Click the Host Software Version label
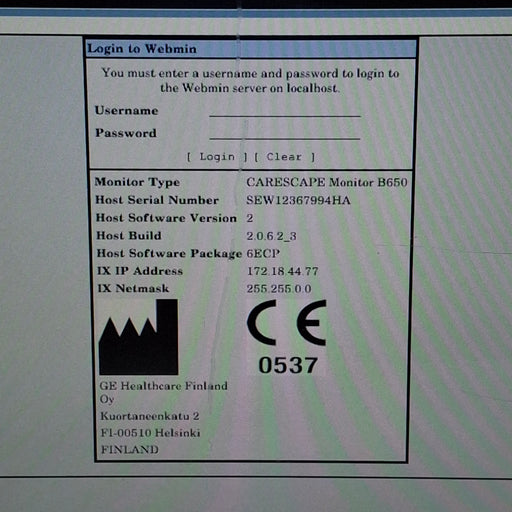This screenshot has width=512, height=512. coord(166,218)
